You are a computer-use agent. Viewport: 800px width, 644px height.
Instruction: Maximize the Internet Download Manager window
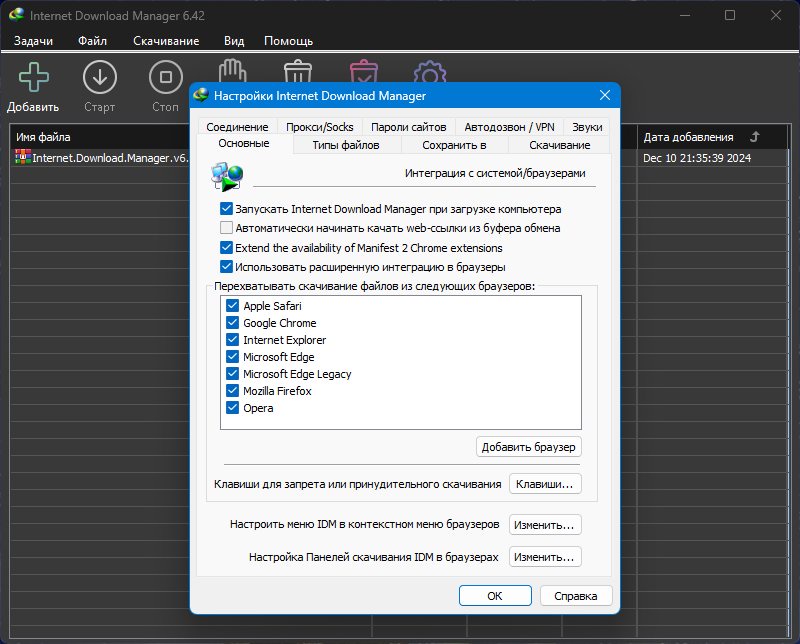pos(730,15)
